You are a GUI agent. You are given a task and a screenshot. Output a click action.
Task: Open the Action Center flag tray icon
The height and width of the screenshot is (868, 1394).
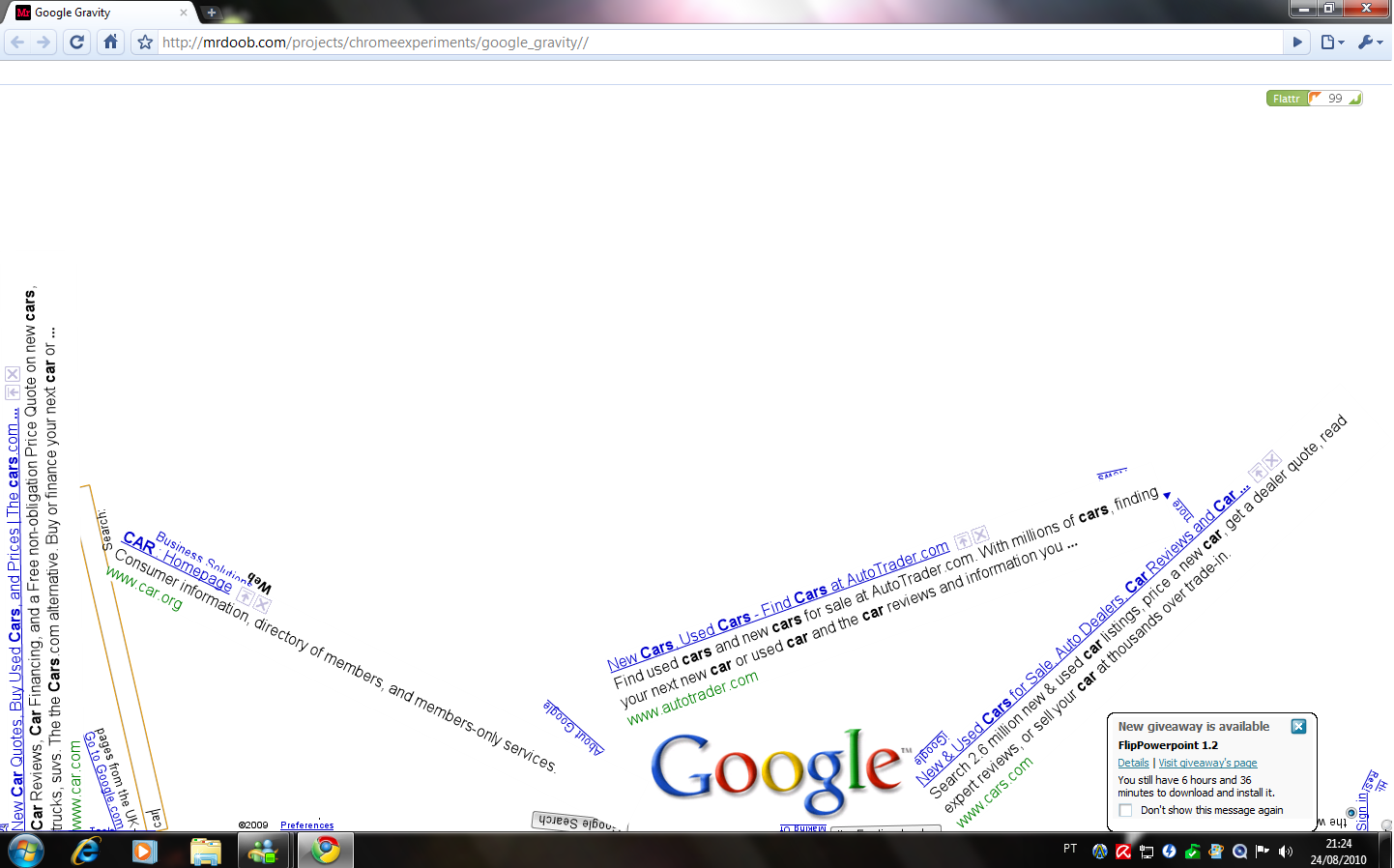point(1263,852)
